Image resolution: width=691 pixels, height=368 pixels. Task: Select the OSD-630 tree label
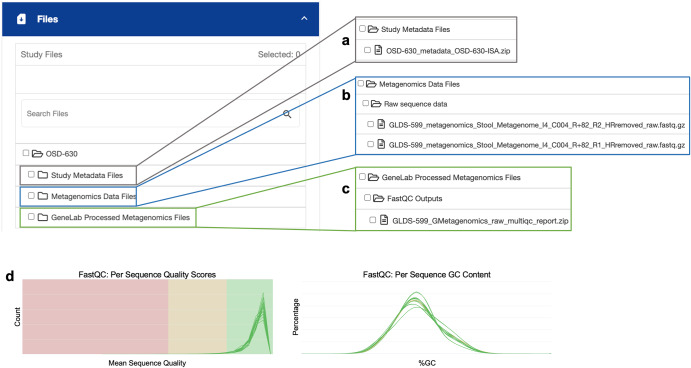[x=62, y=154]
